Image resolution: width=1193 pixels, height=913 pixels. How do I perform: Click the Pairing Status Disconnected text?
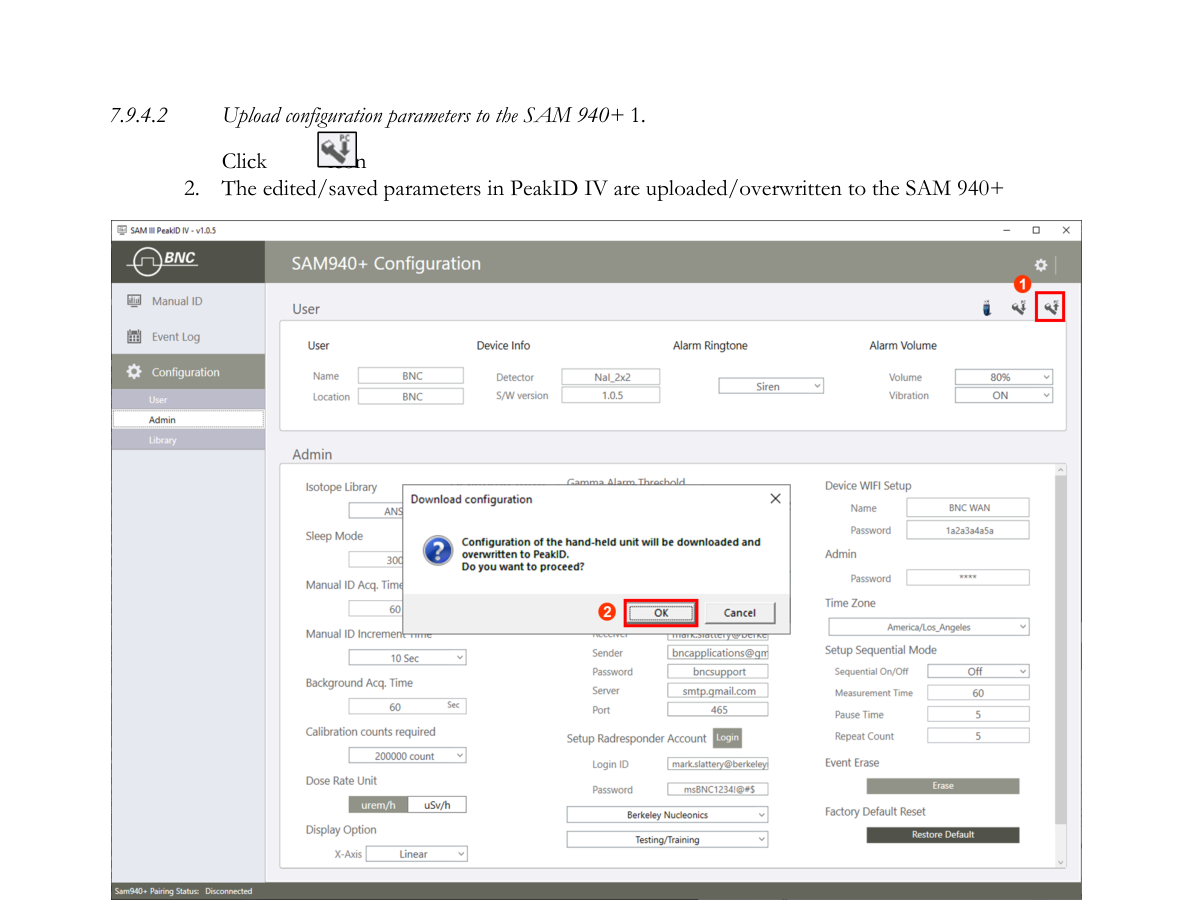pyautogui.click(x=183, y=891)
